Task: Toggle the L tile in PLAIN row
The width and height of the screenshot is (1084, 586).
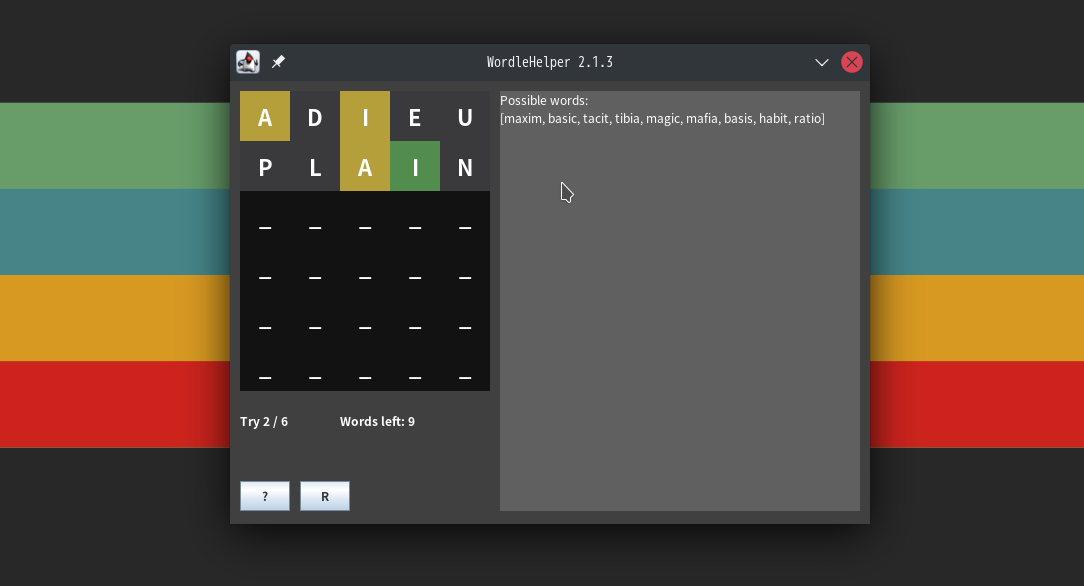Action: (x=315, y=166)
